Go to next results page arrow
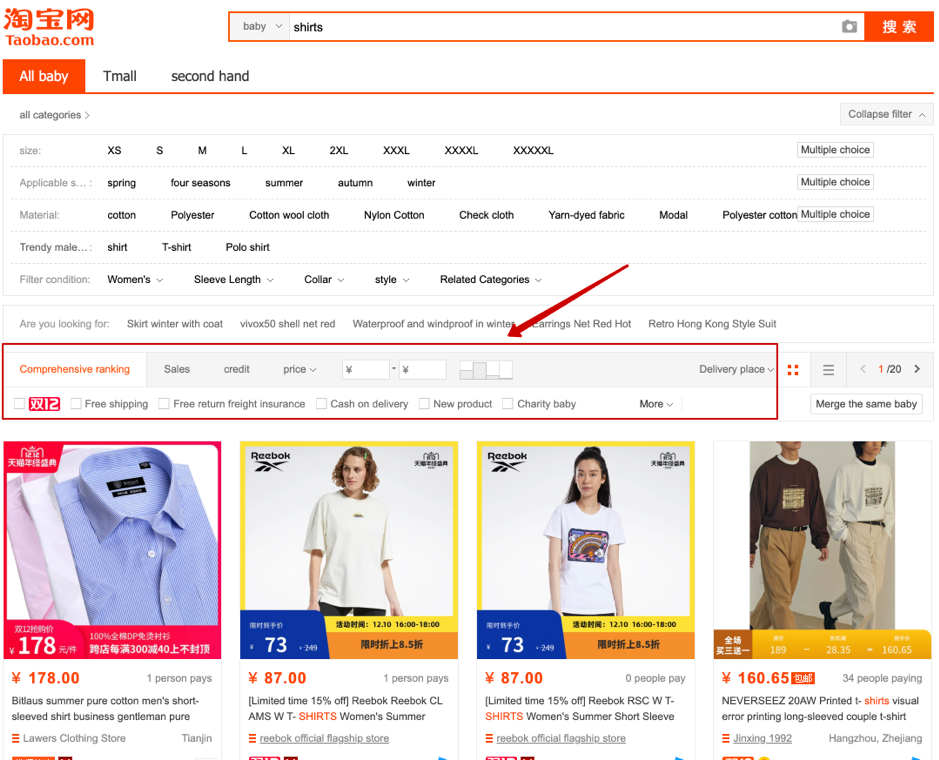The width and height of the screenshot is (939, 760). click(917, 369)
